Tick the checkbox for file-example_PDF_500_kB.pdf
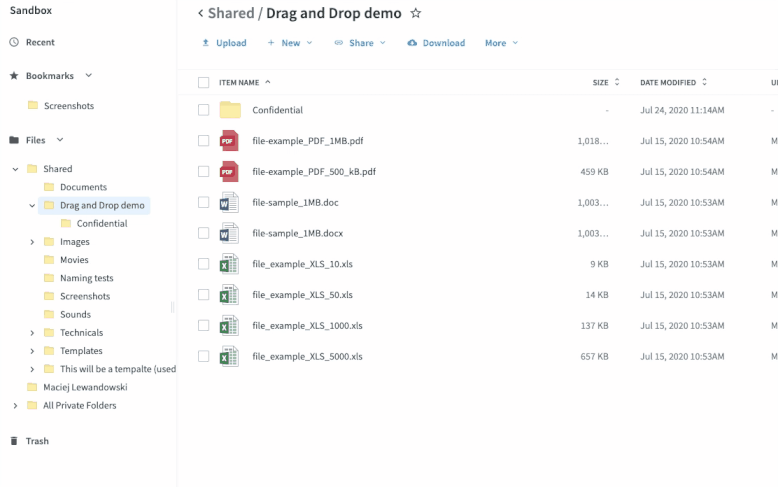The width and height of the screenshot is (778, 487). click(204, 172)
